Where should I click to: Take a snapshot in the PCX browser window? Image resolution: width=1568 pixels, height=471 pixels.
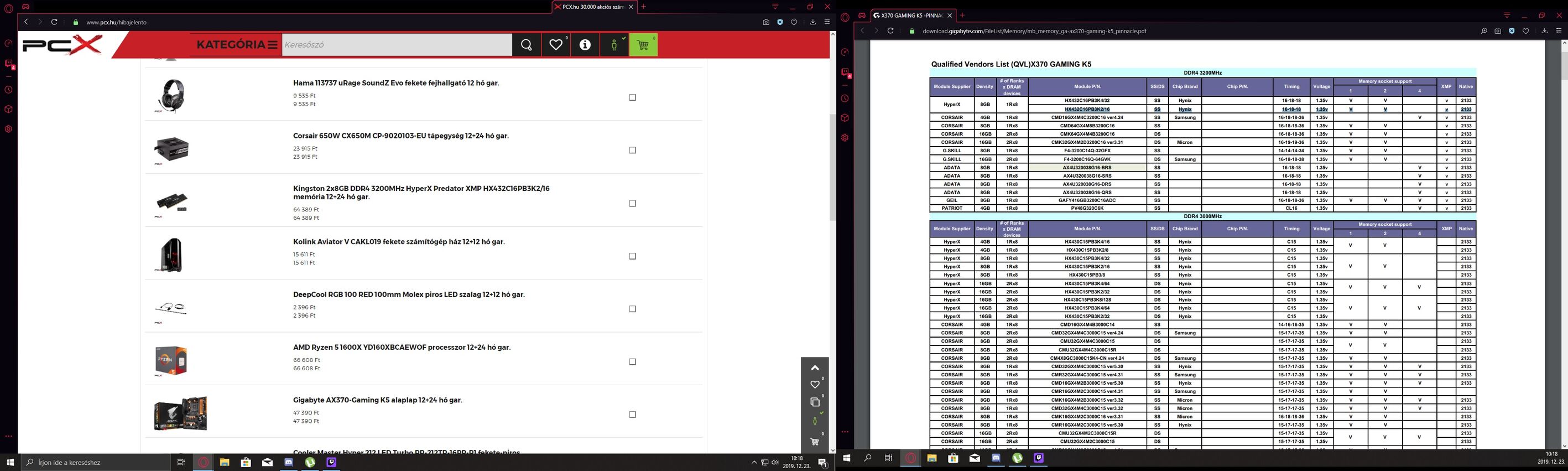pos(765,22)
